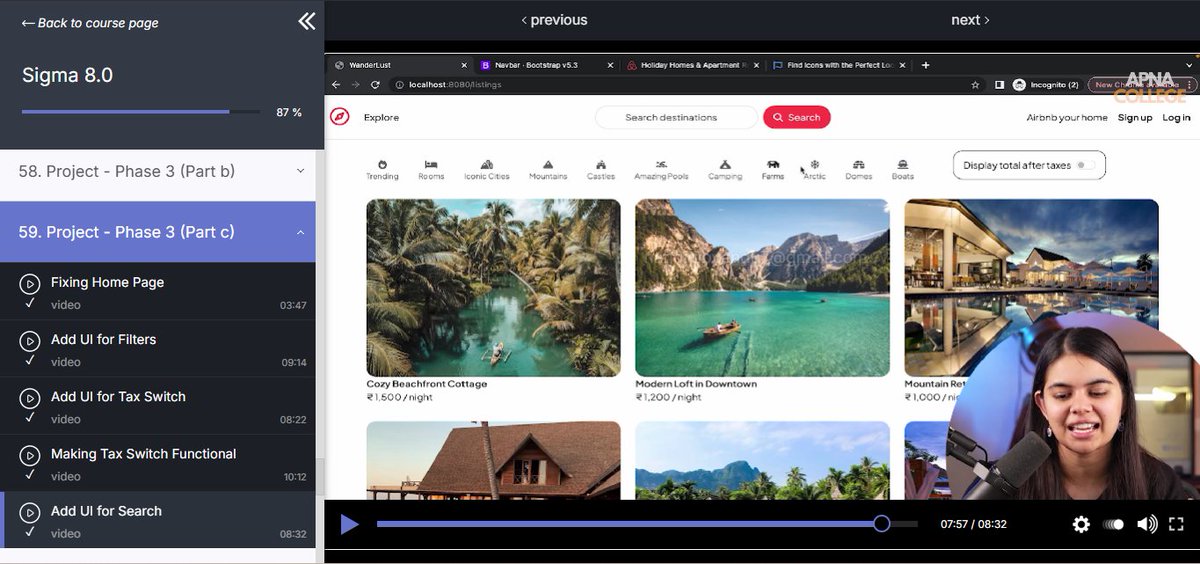This screenshot has height=564, width=1200.
Task: Switch to Holiday Homes & Apartment tab
Action: click(691, 65)
